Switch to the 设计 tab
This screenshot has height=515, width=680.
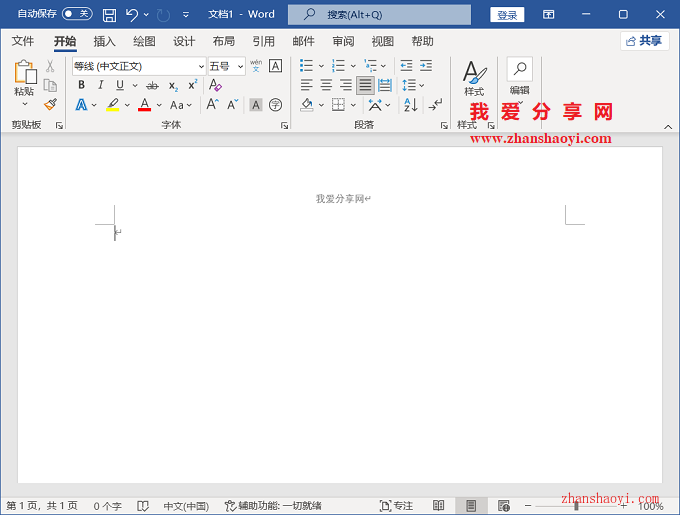[184, 41]
